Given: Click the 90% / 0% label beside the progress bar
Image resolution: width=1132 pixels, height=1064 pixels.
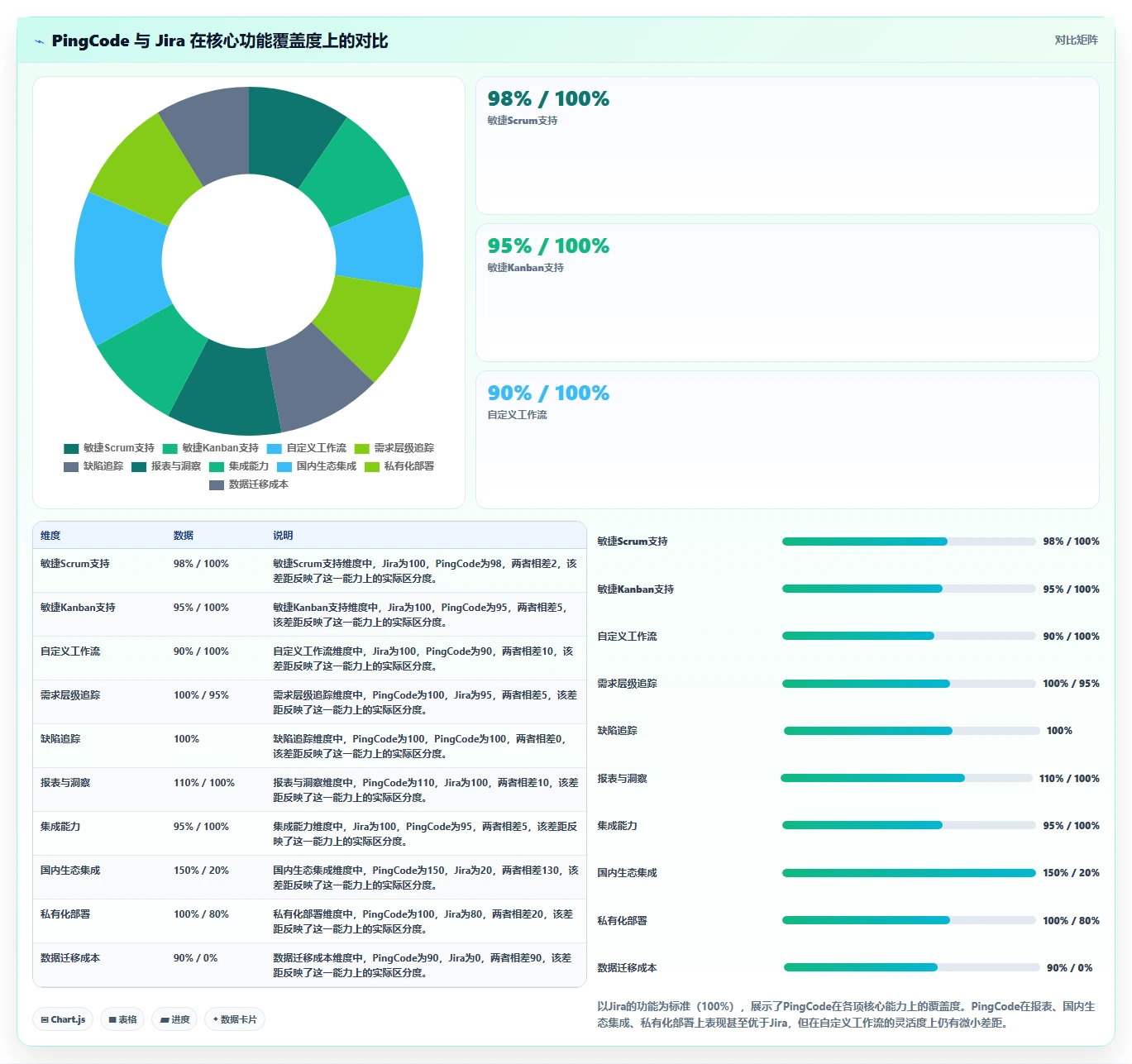Looking at the screenshot, I should pos(1069,968).
